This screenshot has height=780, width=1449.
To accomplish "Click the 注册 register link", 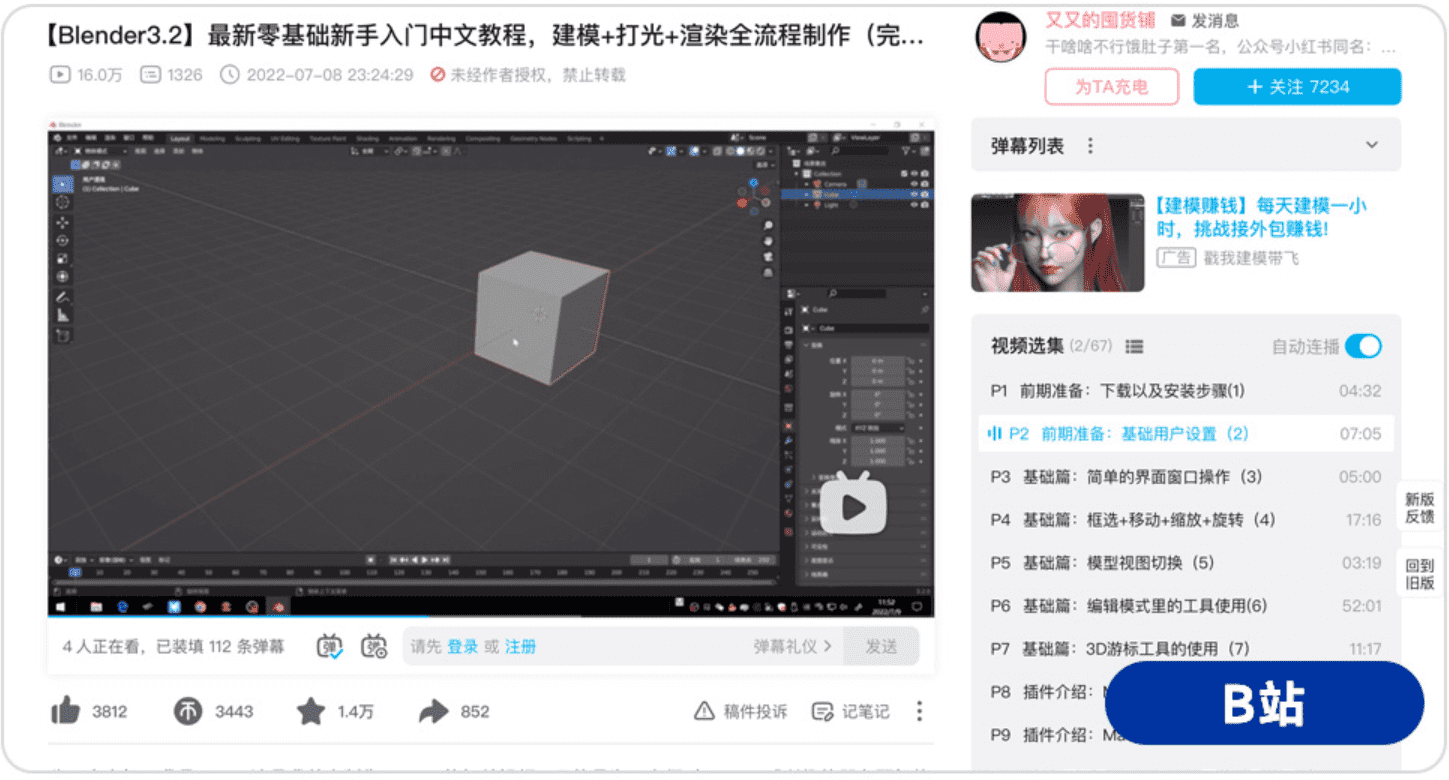I will click(x=520, y=646).
